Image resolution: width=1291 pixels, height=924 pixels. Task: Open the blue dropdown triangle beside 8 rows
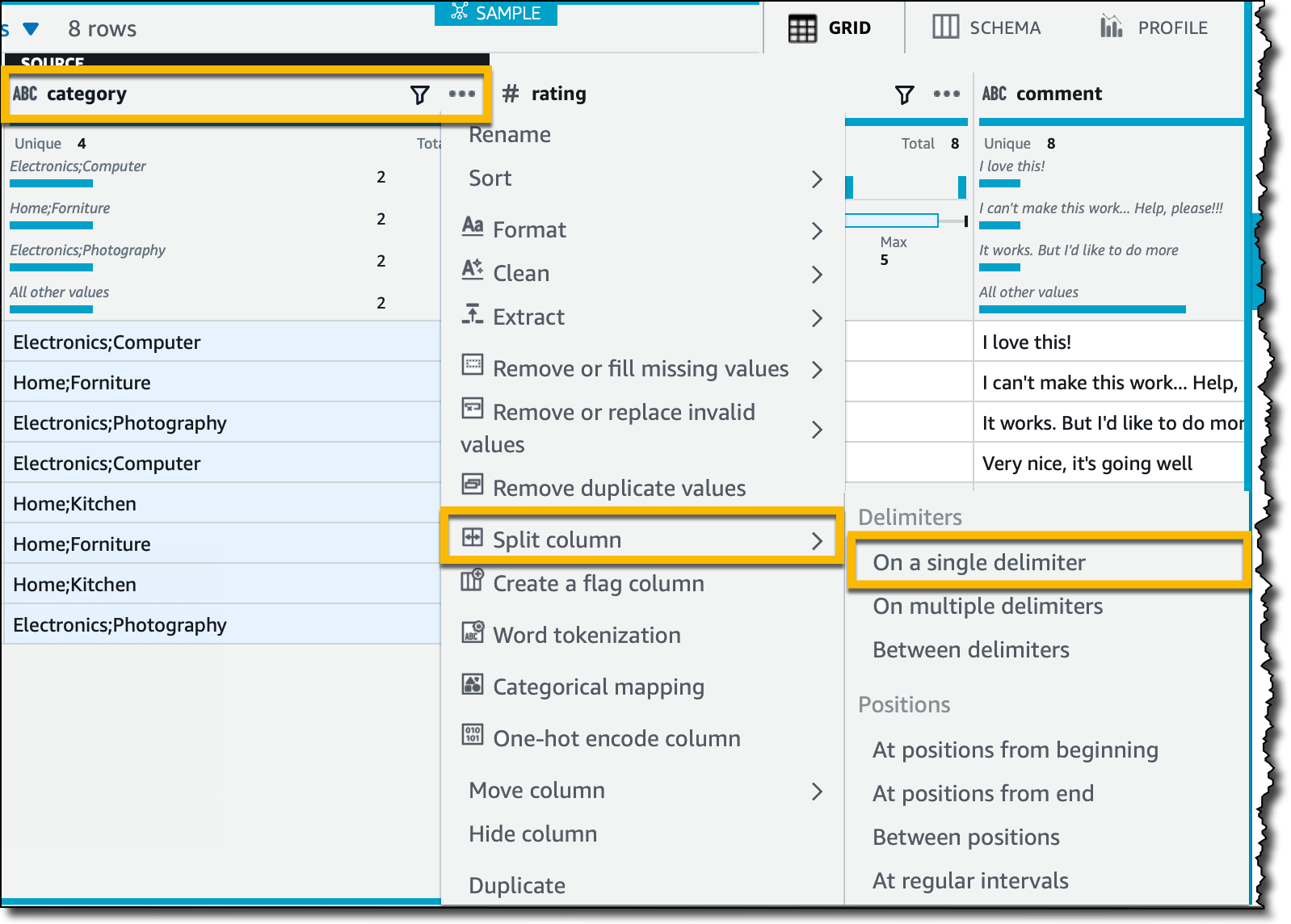click(x=31, y=29)
